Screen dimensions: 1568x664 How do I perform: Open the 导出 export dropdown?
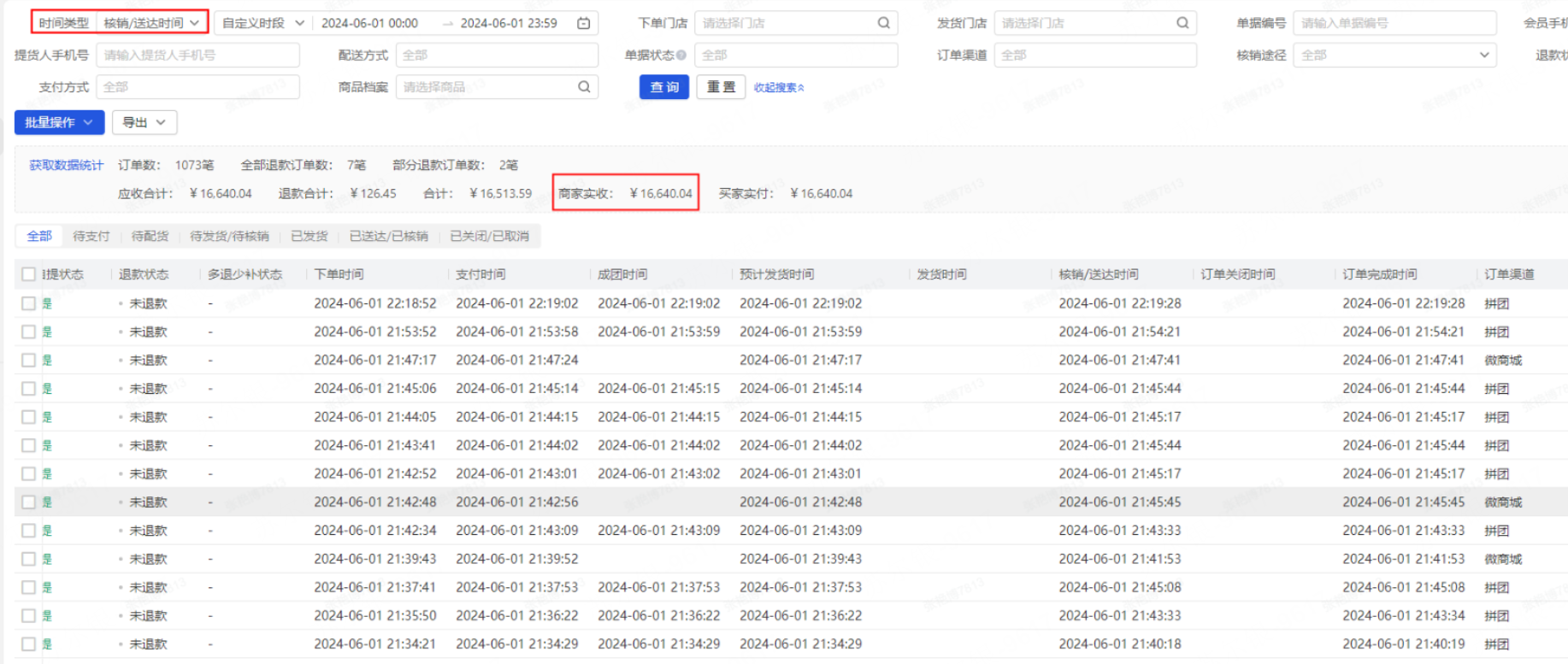click(x=144, y=122)
